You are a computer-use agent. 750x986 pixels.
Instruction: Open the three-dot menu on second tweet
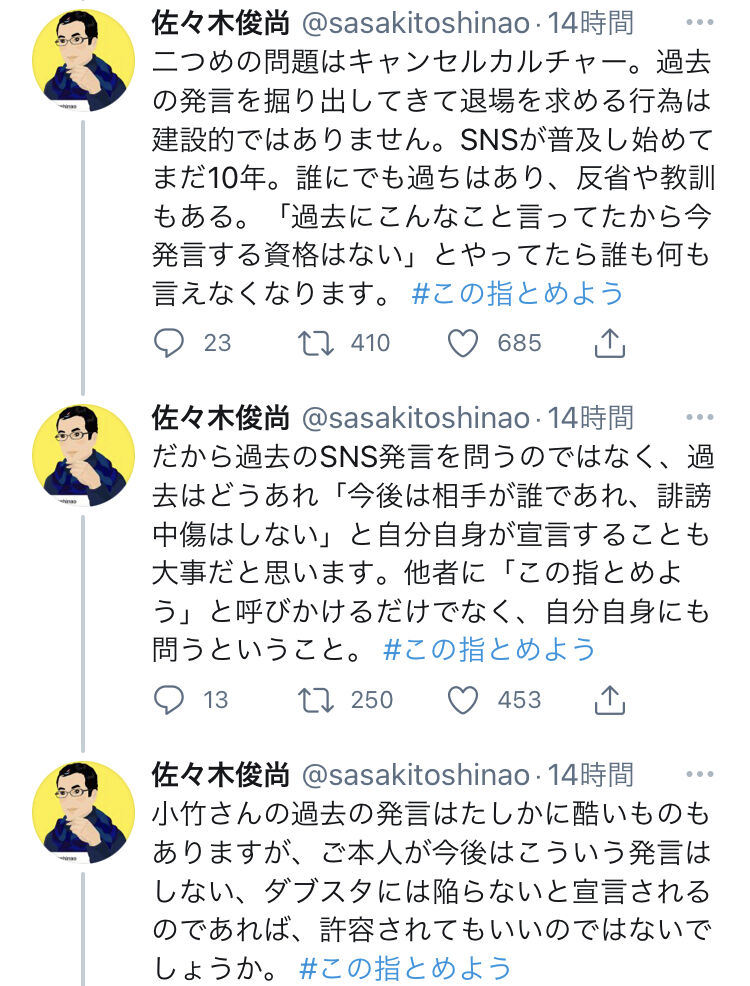[x=700, y=418]
